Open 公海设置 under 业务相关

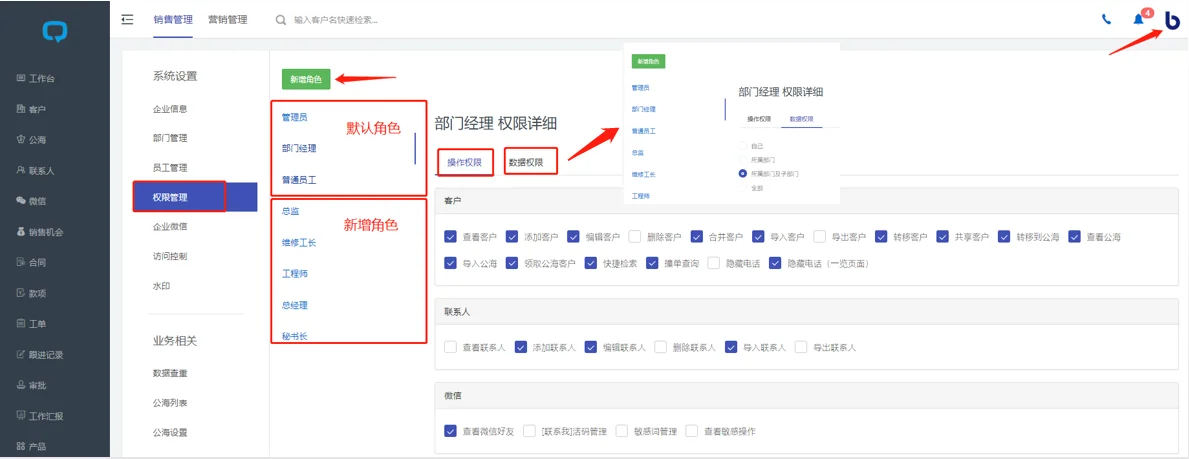[170, 432]
